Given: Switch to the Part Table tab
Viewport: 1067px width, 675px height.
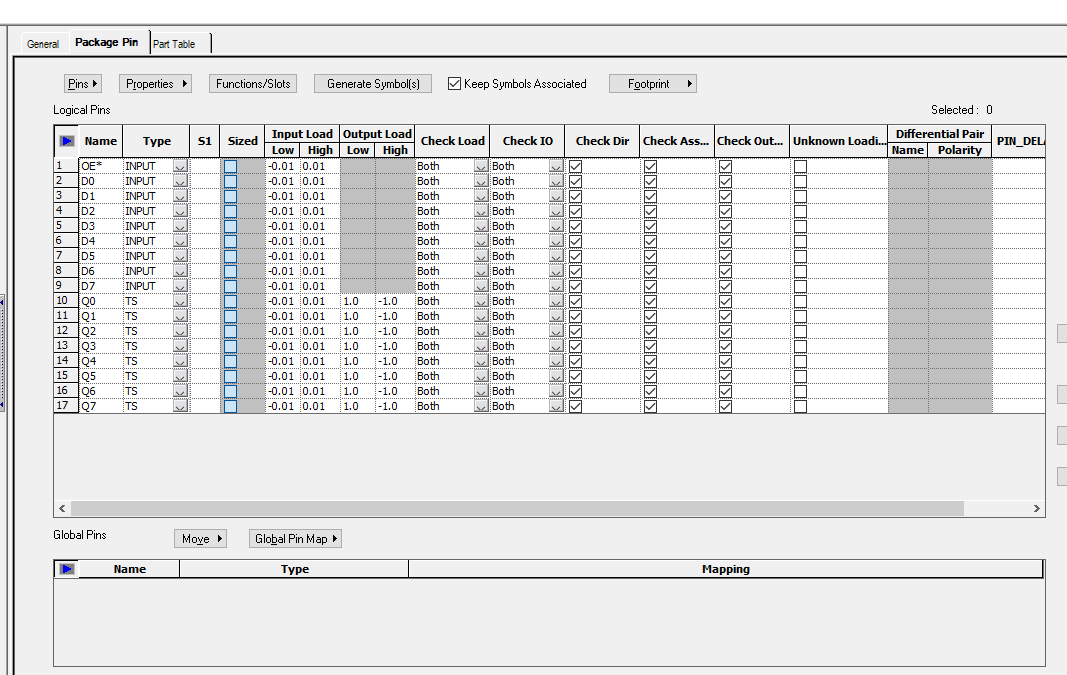Looking at the screenshot, I should pyautogui.click(x=174, y=44).
